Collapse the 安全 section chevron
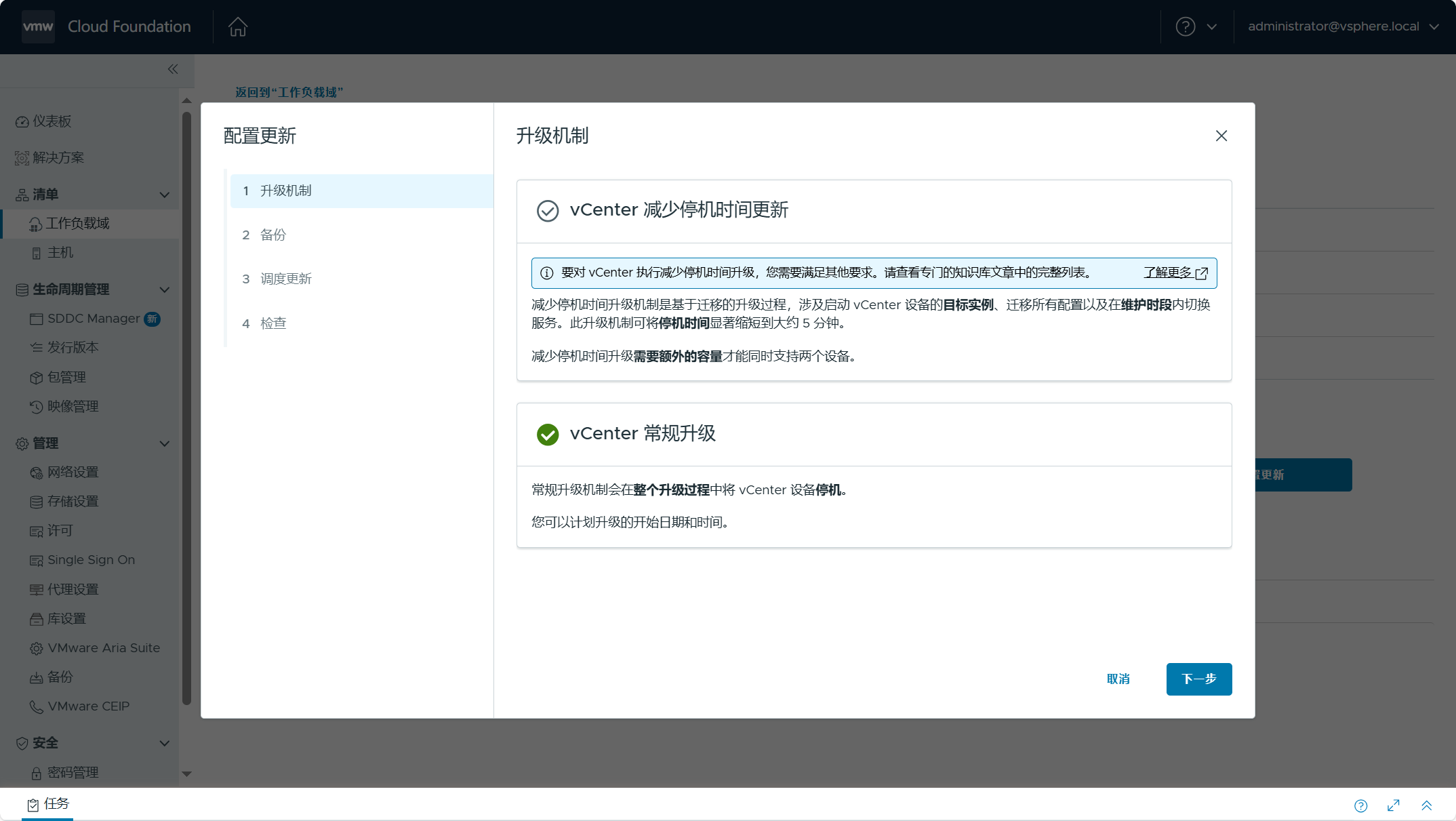 point(164,743)
